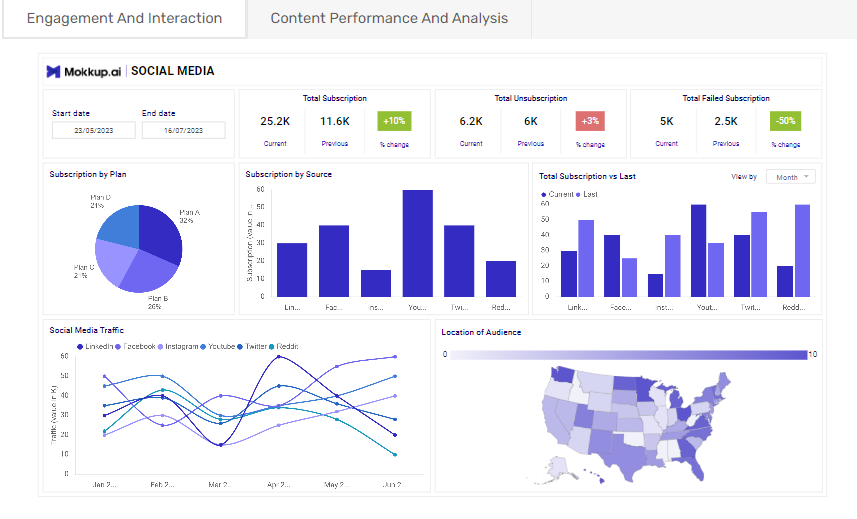Click the red +3% change badge
857x519 pixels.
(x=590, y=121)
